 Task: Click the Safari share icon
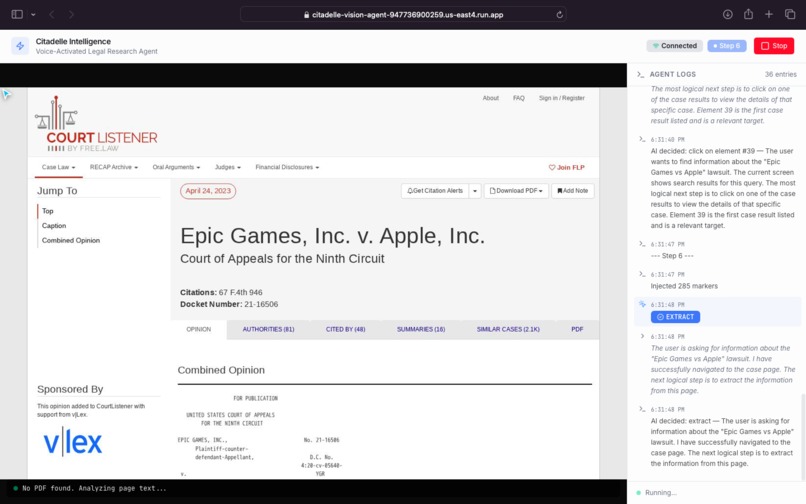click(748, 14)
